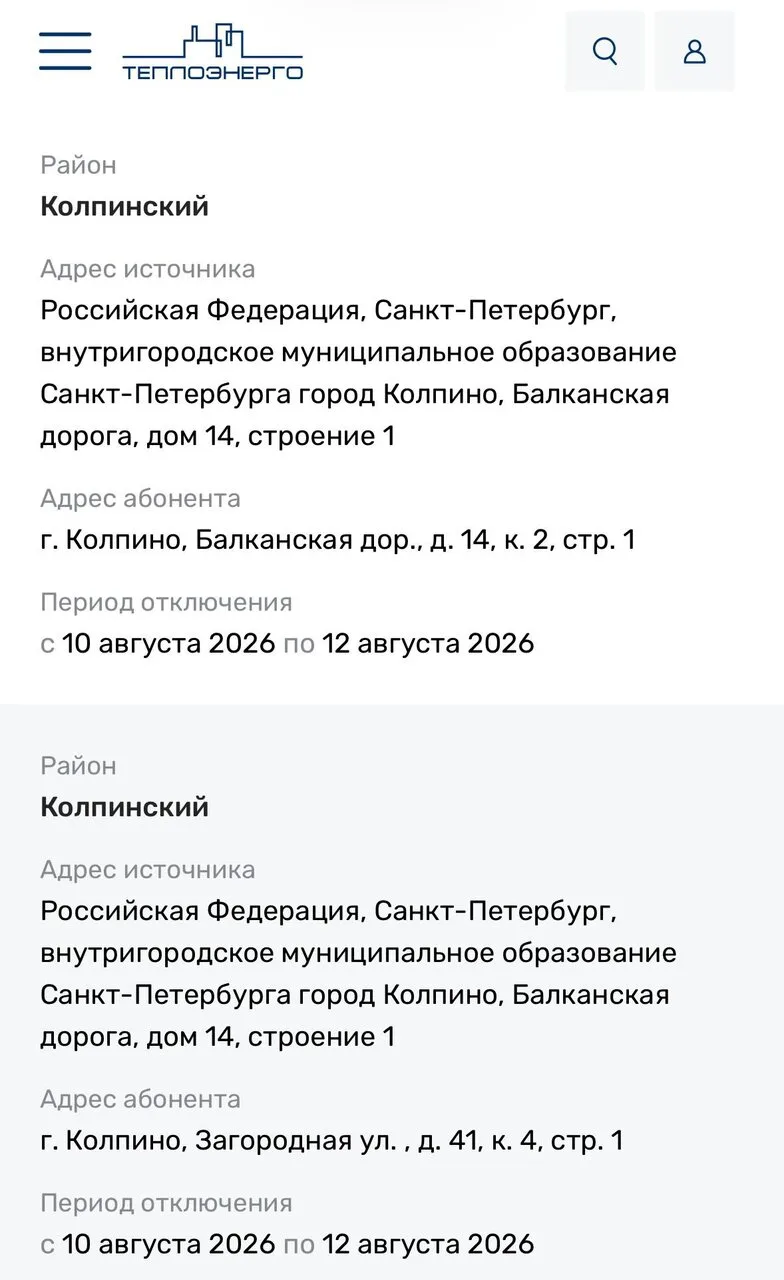Click first Адрес абонента label
This screenshot has height=1280, width=784.
141,498
